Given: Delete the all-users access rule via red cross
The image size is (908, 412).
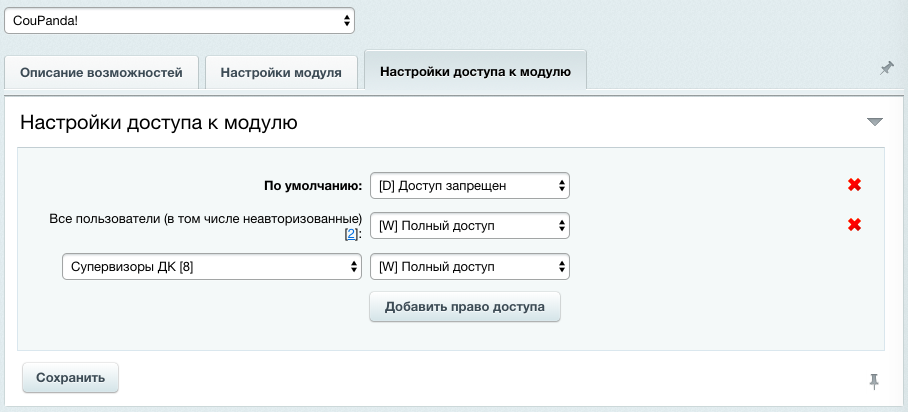Looking at the screenshot, I should [x=854, y=225].
